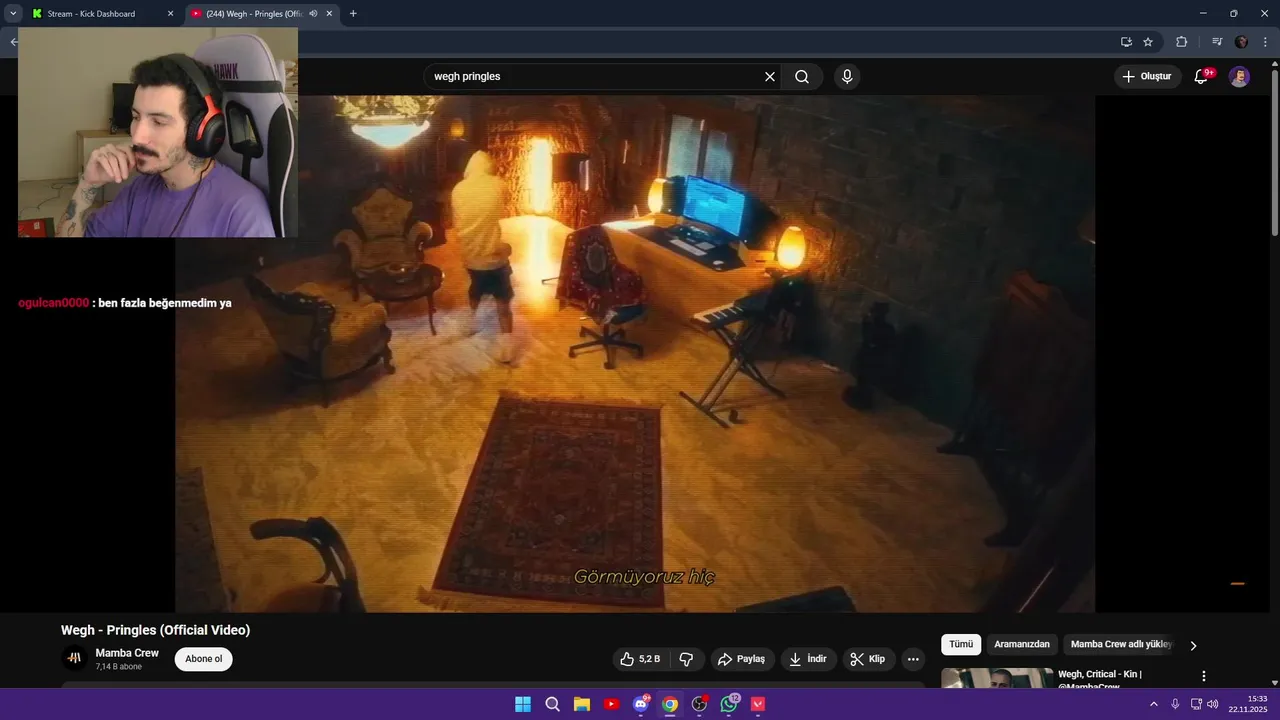Download video with İndir button
This screenshot has height=720, width=1280.
(x=808, y=659)
